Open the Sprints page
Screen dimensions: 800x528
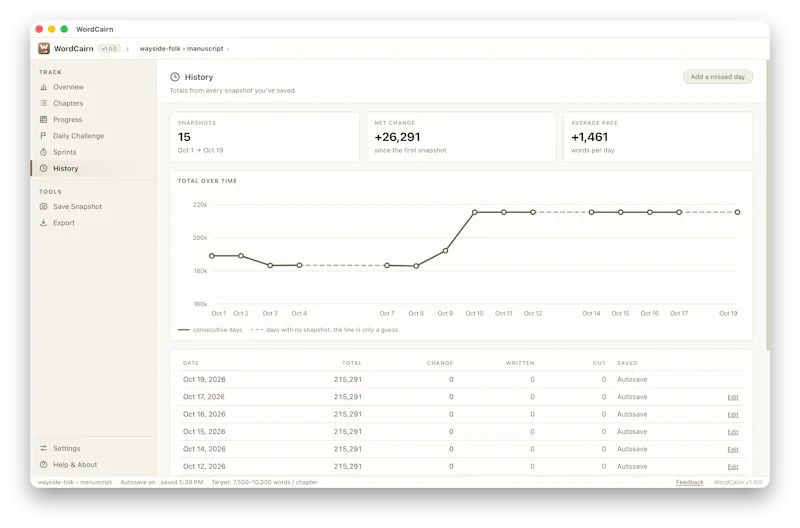point(93,153)
